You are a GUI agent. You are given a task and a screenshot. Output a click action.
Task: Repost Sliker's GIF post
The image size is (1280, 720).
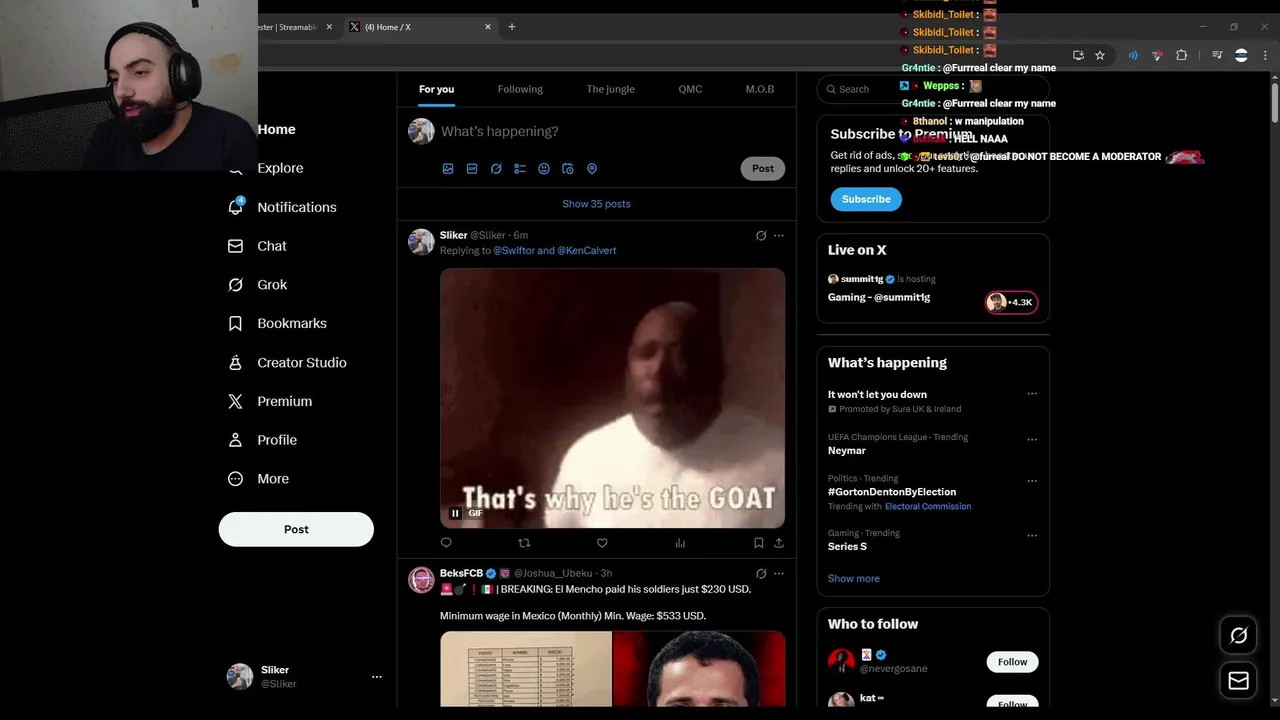tap(524, 543)
